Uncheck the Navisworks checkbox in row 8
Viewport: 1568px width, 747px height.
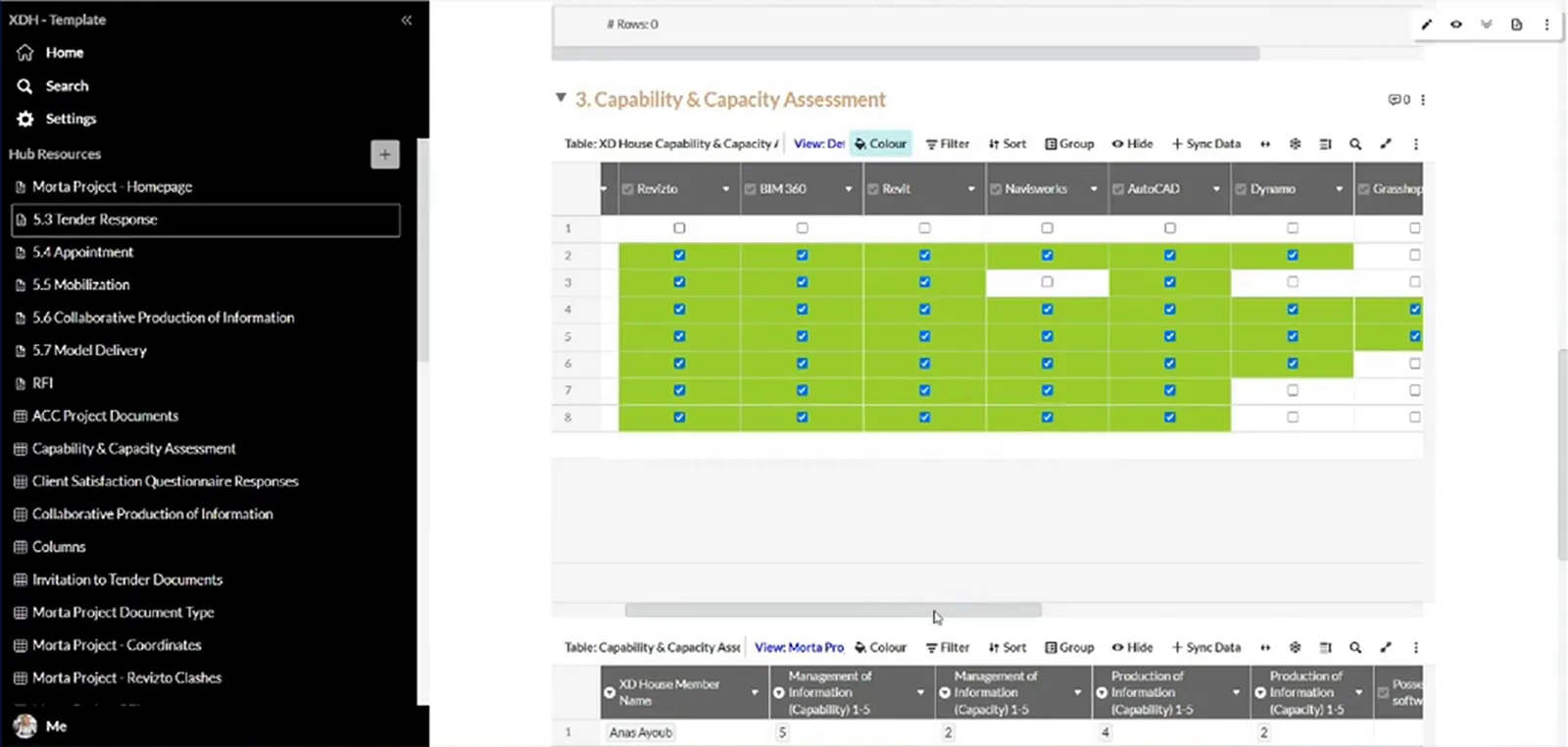1047,418
